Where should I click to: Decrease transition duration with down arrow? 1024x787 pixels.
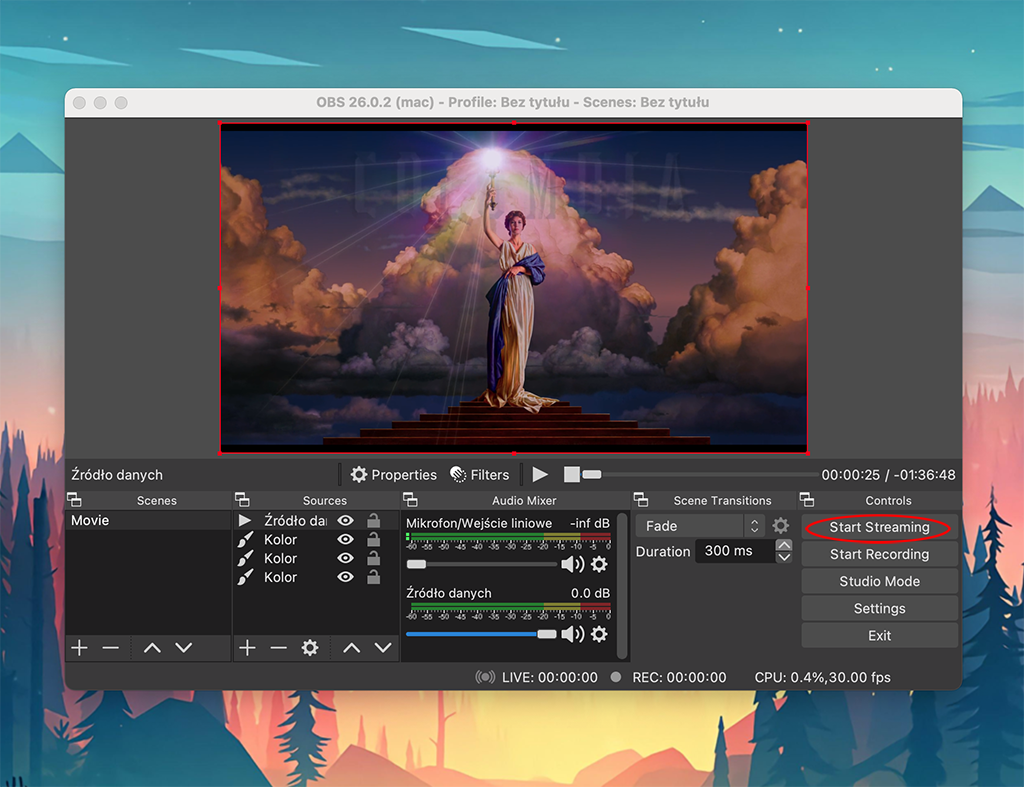coord(784,557)
